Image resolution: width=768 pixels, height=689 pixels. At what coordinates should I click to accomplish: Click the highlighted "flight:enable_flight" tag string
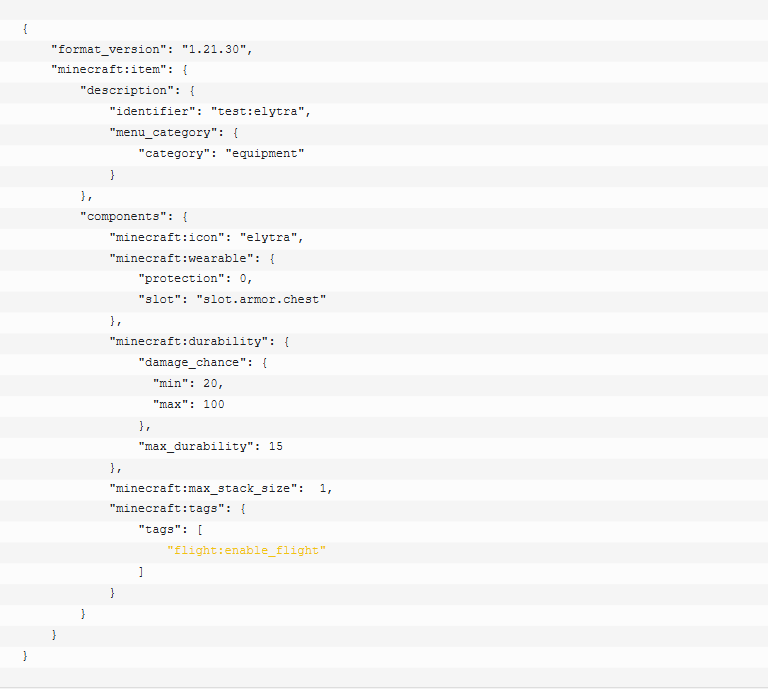coord(246,551)
